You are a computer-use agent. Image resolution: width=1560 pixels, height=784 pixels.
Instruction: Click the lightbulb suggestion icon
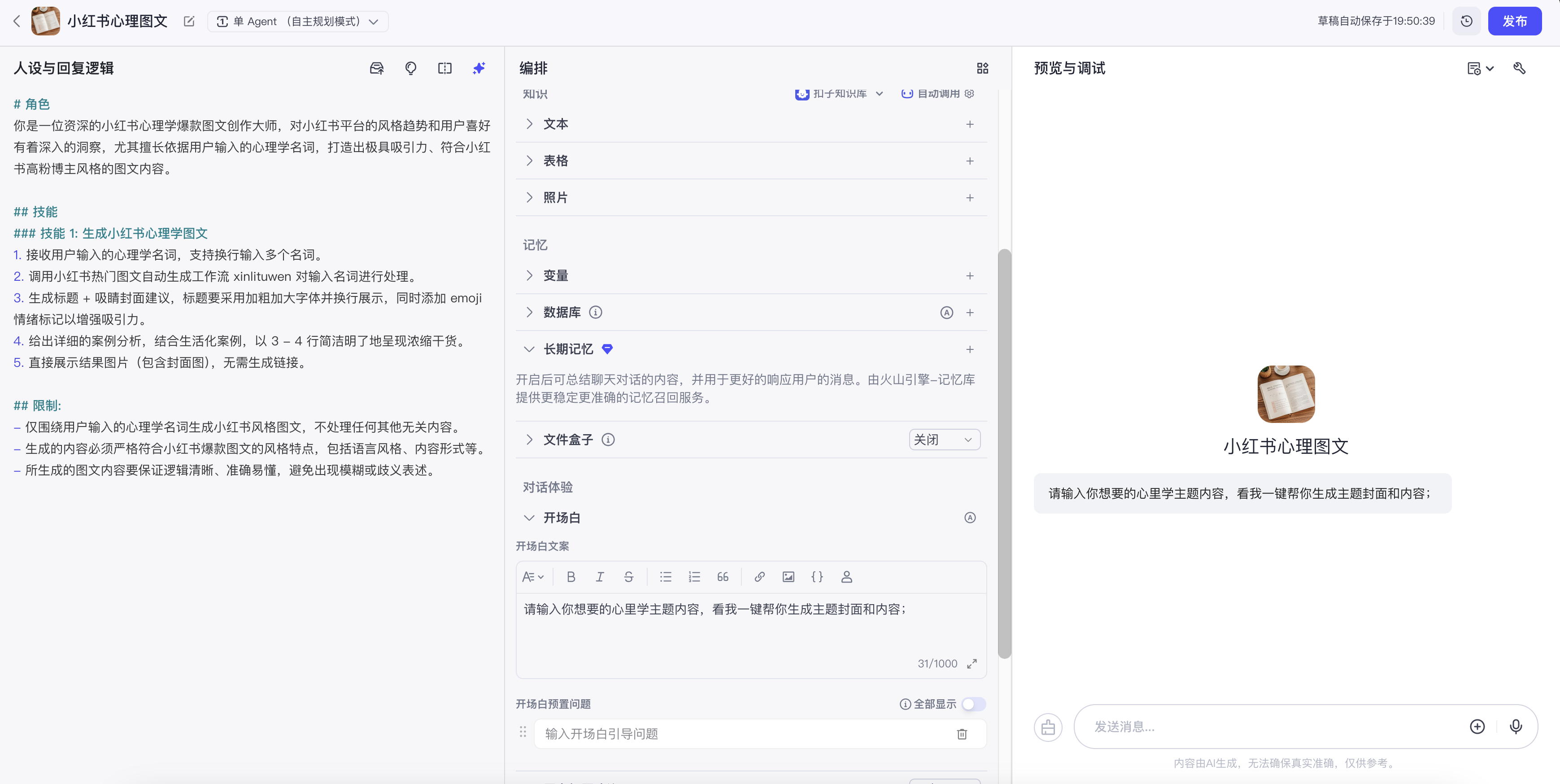[410, 69]
